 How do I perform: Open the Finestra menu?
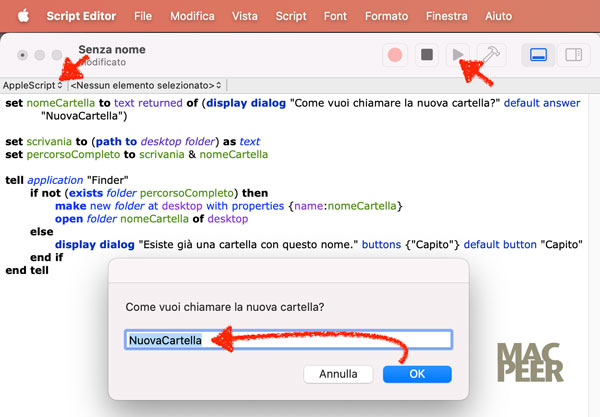point(447,16)
